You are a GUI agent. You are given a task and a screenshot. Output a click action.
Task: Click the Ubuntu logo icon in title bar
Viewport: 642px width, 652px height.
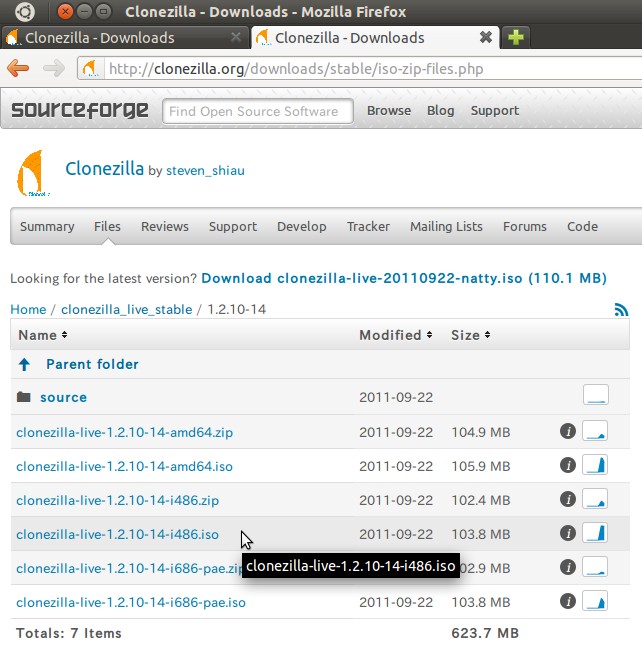click(25, 12)
